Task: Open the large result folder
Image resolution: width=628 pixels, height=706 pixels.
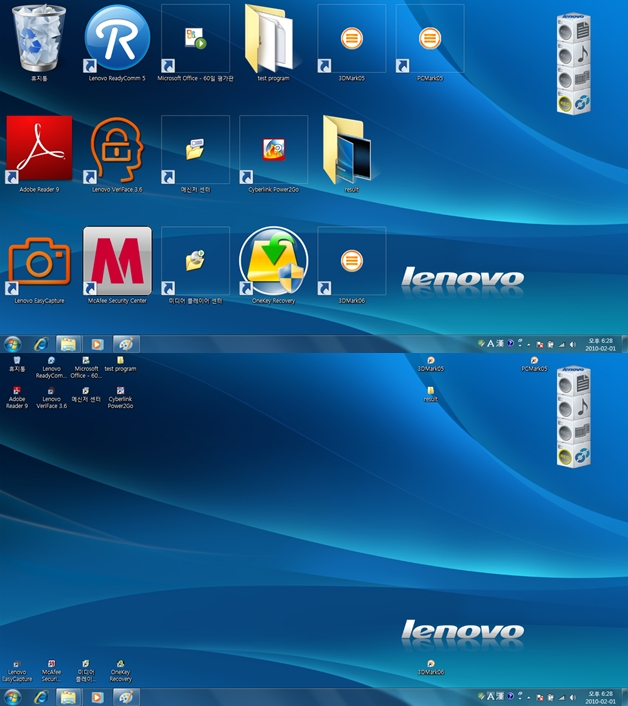Action: click(x=348, y=149)
